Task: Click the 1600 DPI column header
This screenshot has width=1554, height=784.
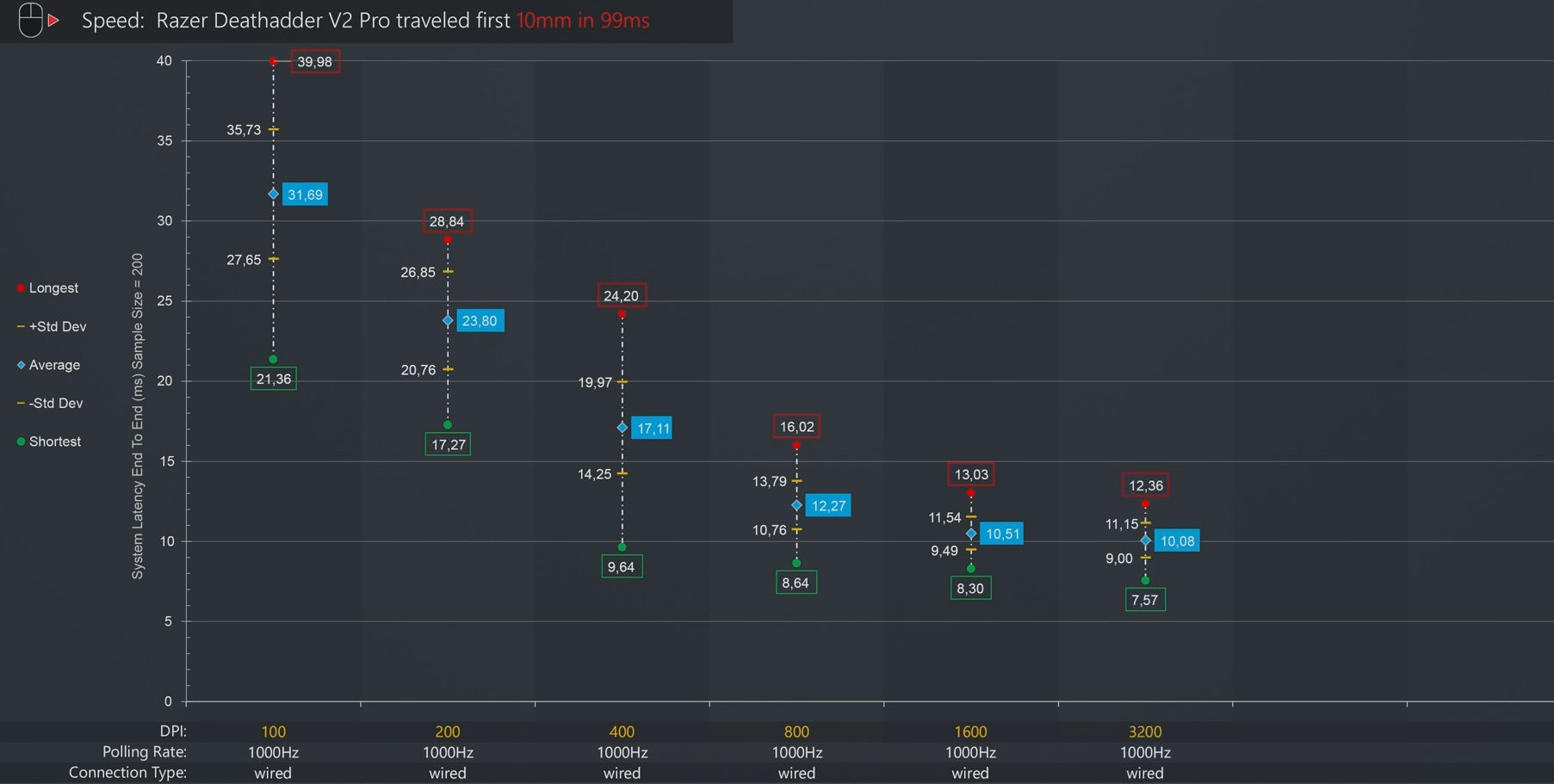Action: (x=971, y=732)
